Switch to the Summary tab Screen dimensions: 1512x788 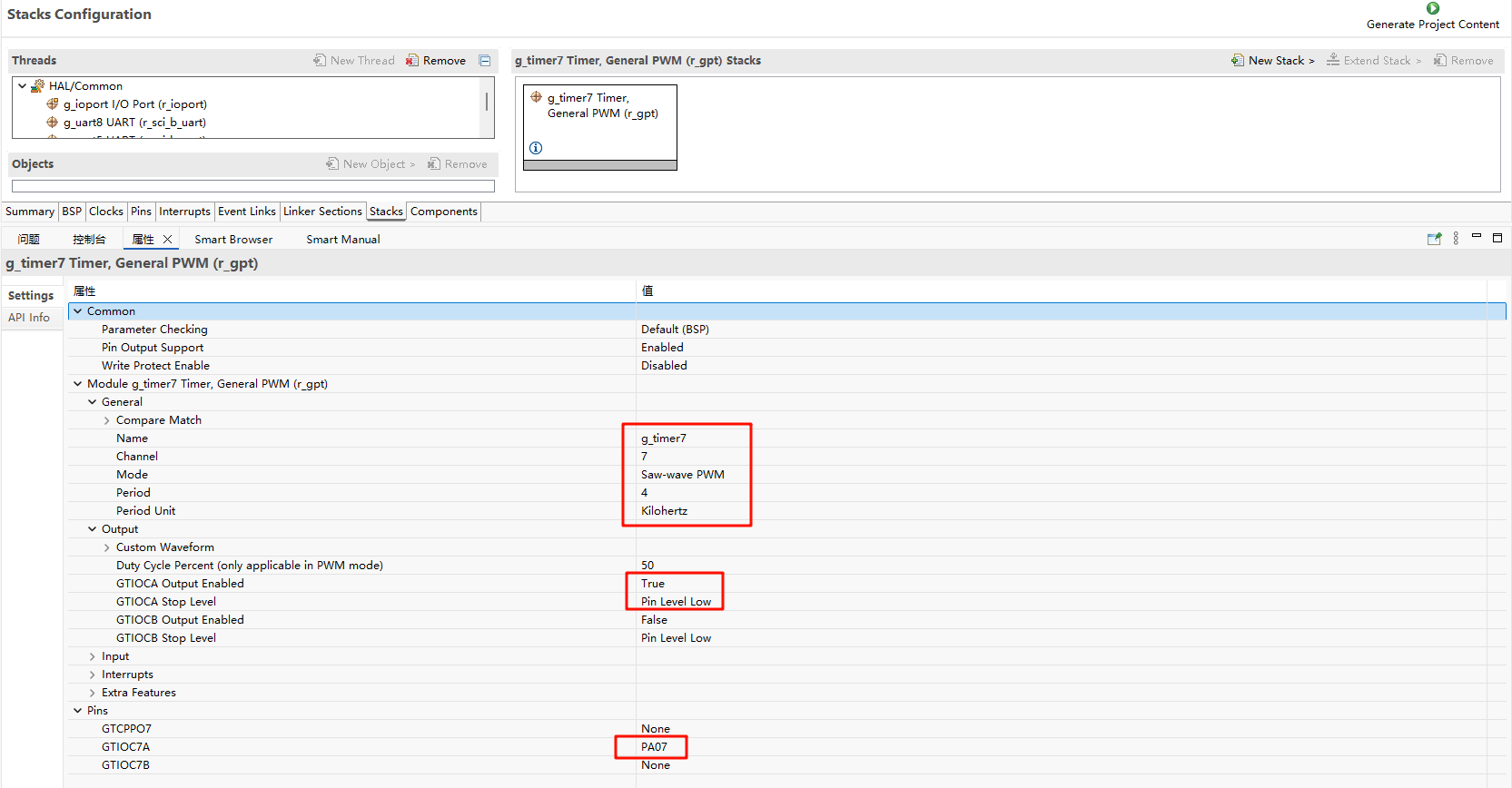click(30, 212)
